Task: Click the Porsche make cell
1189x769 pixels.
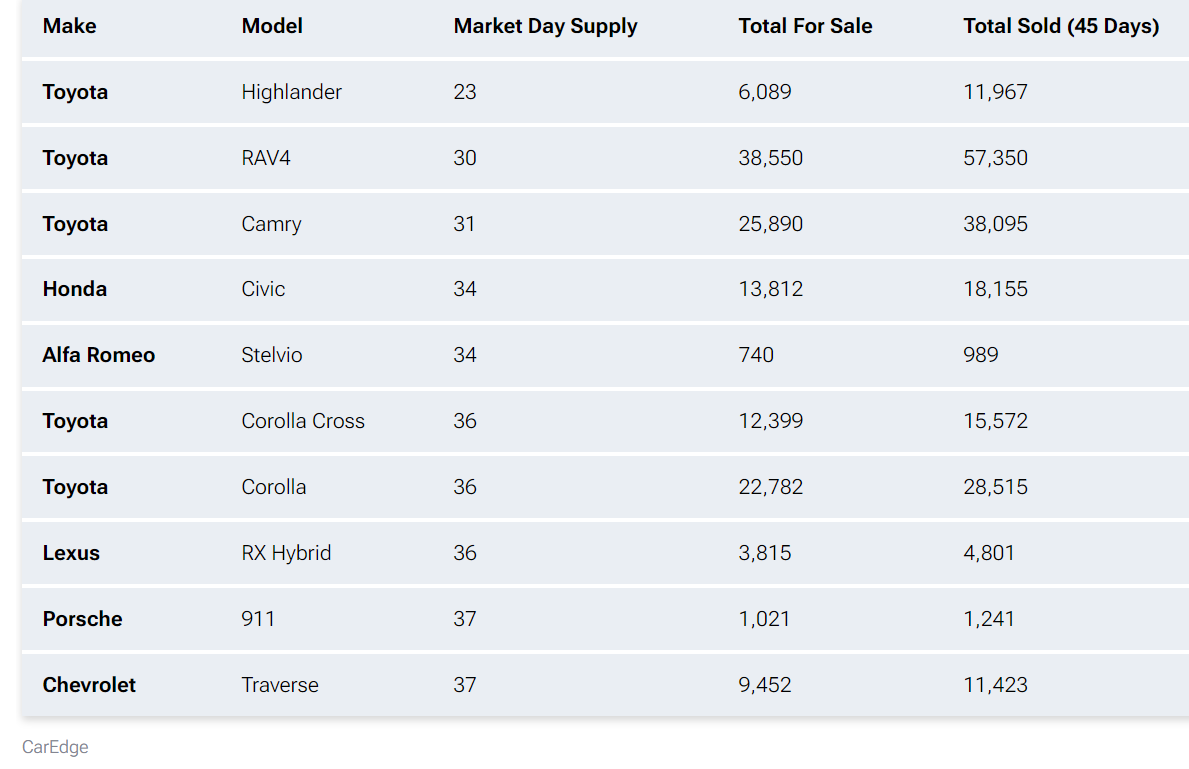Action: pyautogui.click(x=82, y=619)
